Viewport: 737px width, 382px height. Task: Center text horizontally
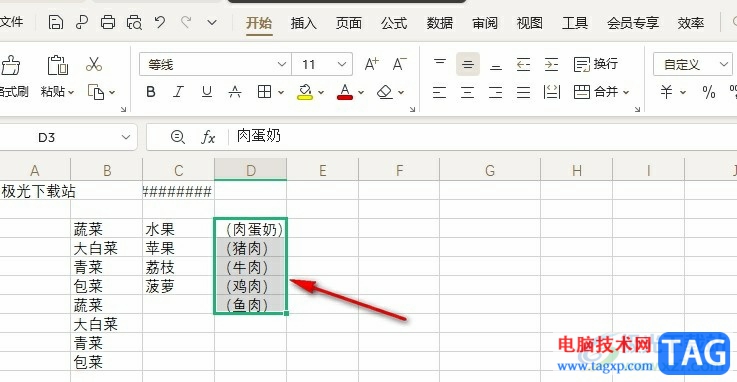coord(467,92)
